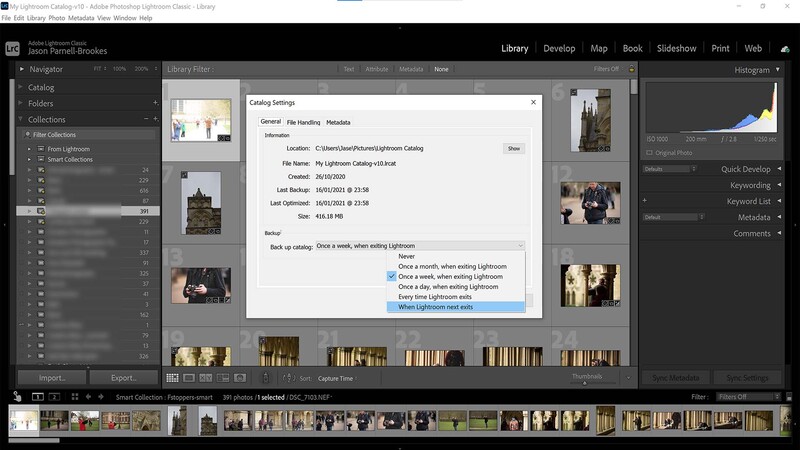This screenshot has width=800, height=450.
Task: Open the Back up catalog dropdown
Action: [x=420, y=245]
